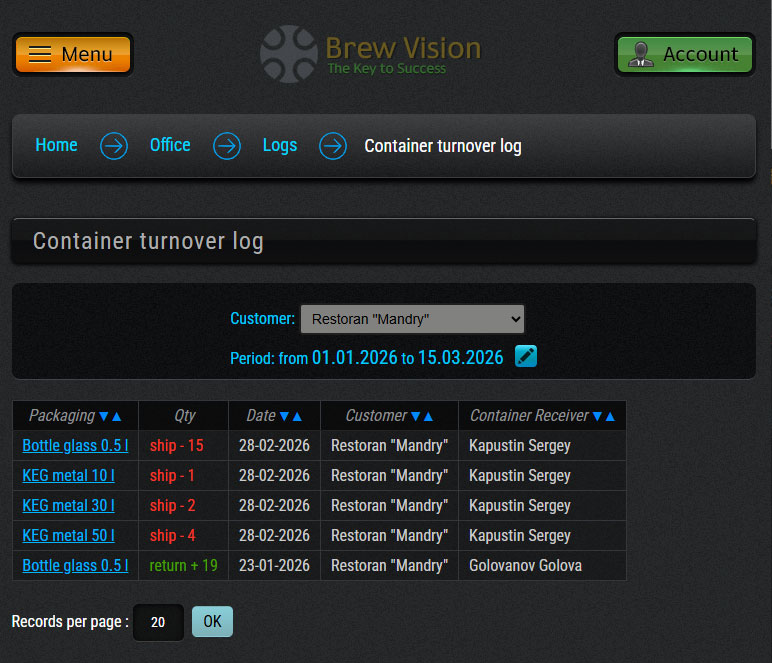Open the Account button
The height and width of the screenshot is (663, 772).
pyautogui.click(x=684, y=54)
